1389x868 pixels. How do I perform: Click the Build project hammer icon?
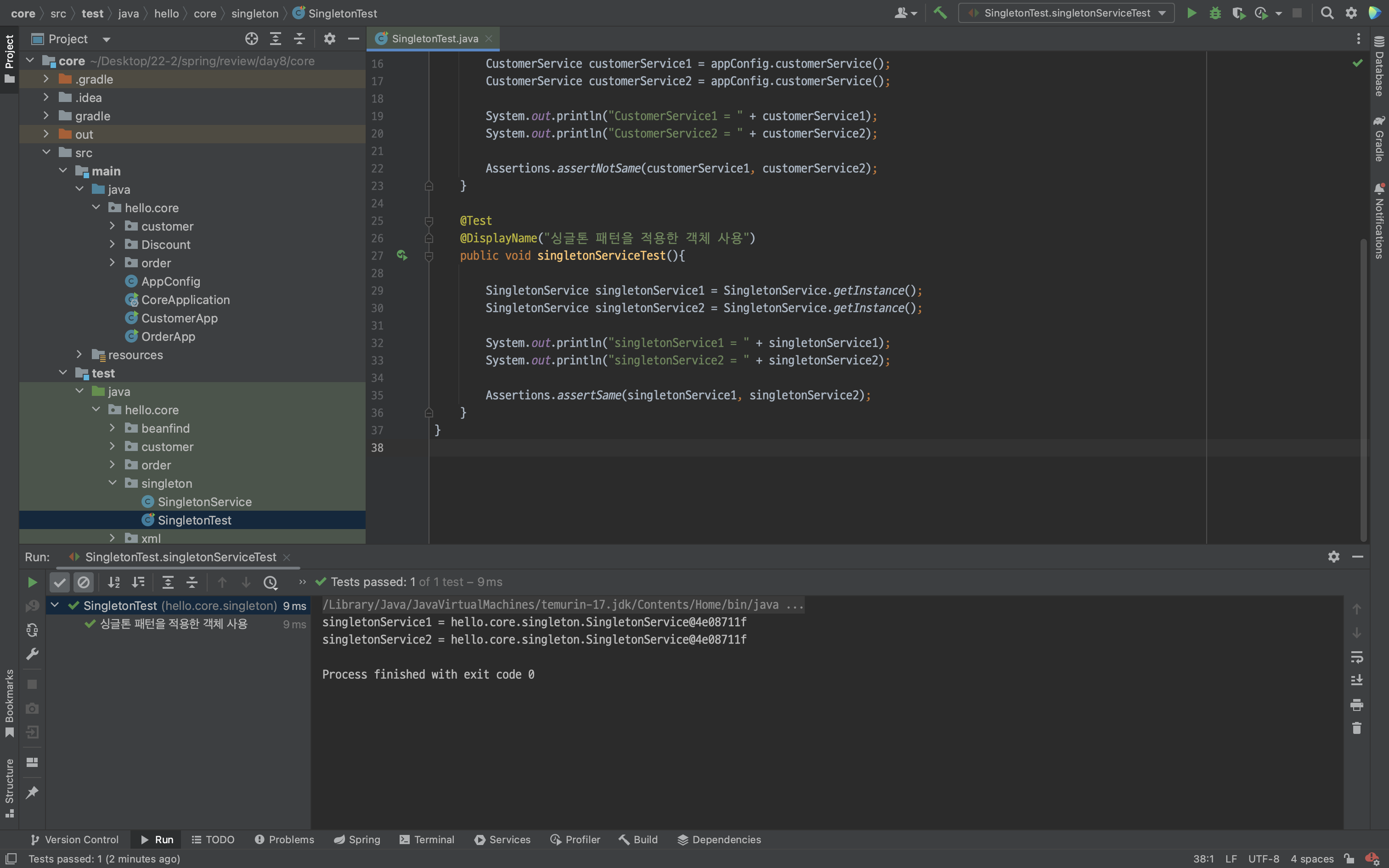pos(940,13)
